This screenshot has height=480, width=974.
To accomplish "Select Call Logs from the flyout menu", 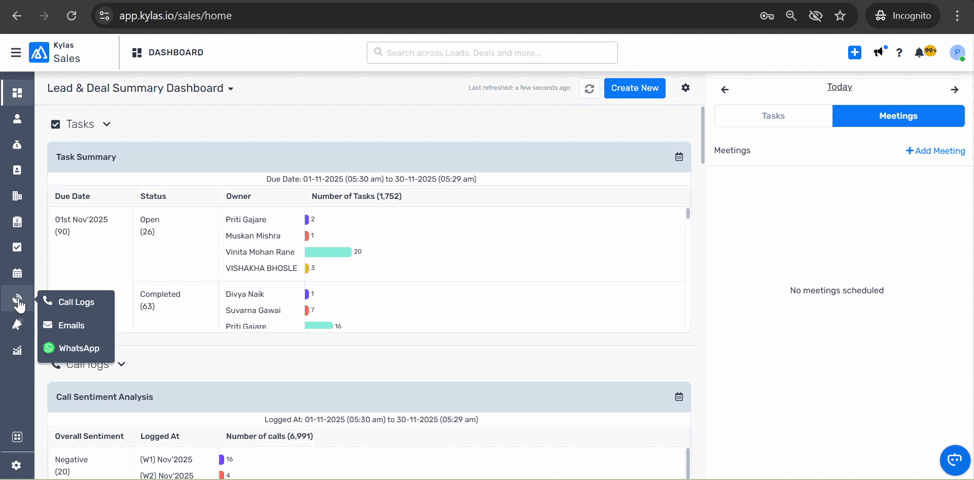I will [76, 302].
